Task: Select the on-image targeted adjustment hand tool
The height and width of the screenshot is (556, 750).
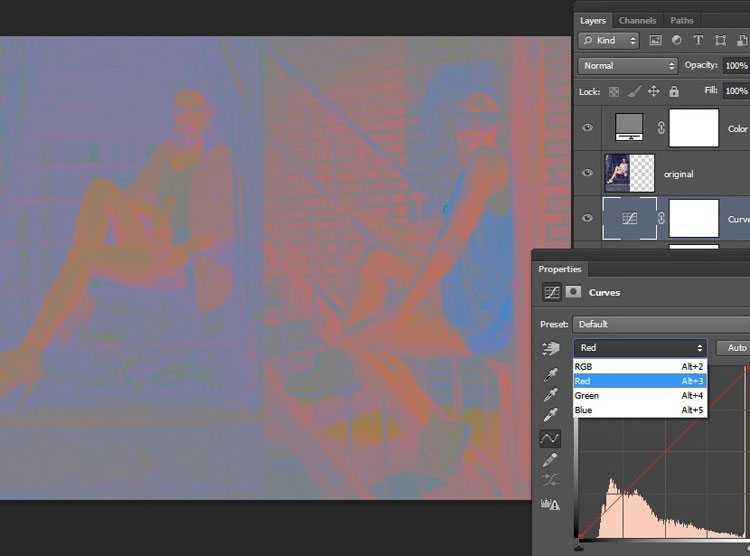Action: coord(550,348)
